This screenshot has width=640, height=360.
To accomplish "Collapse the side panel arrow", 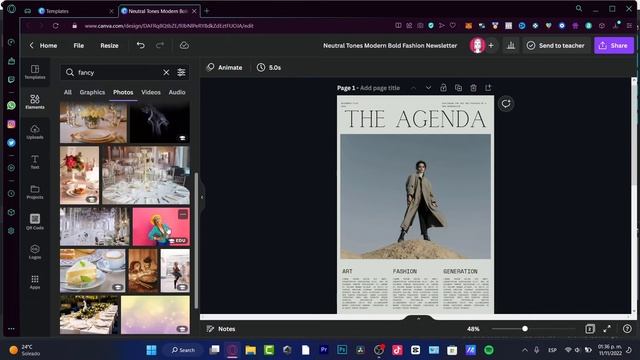I will point(202,197).
